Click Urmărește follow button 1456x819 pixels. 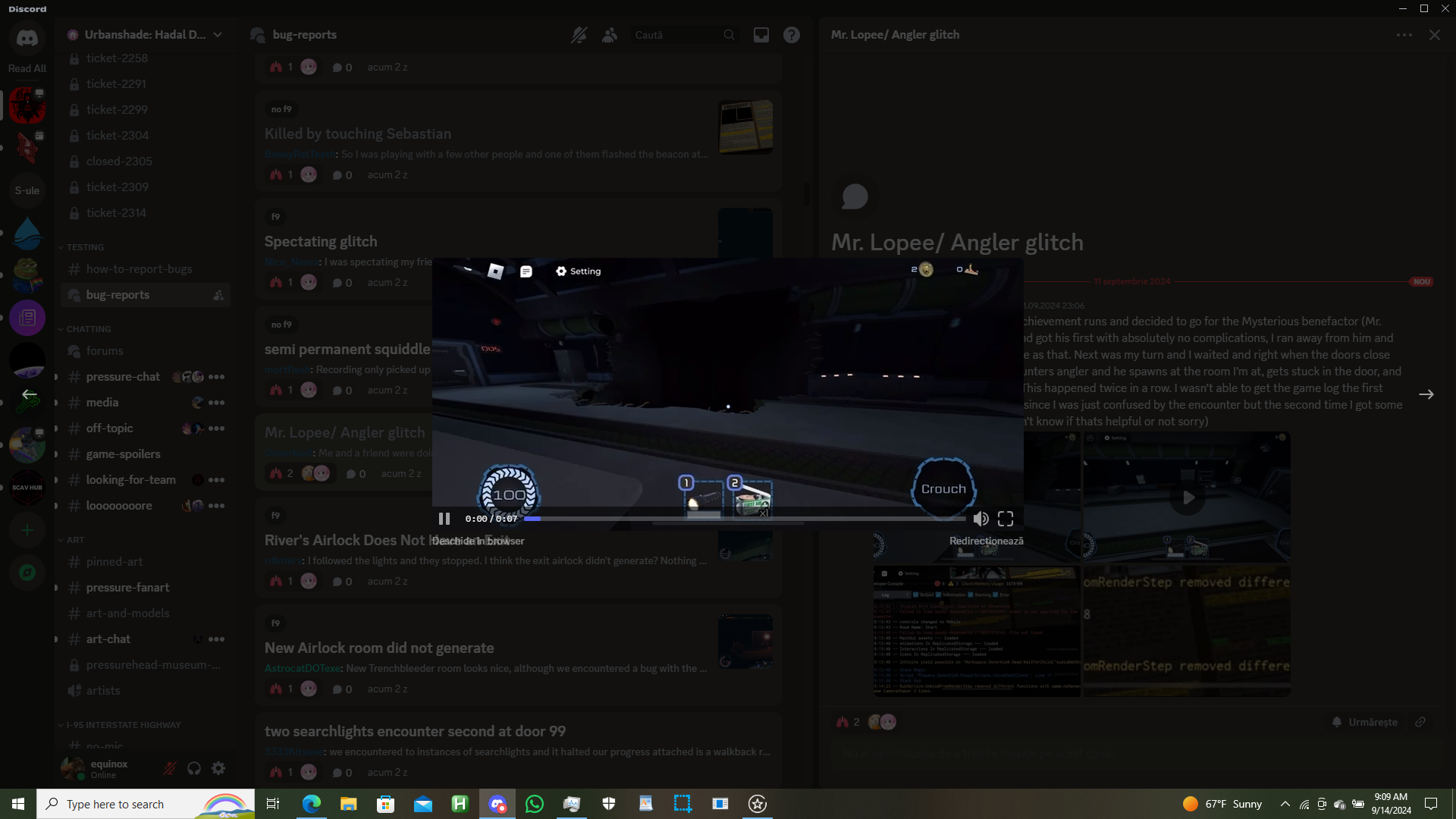1364,722
